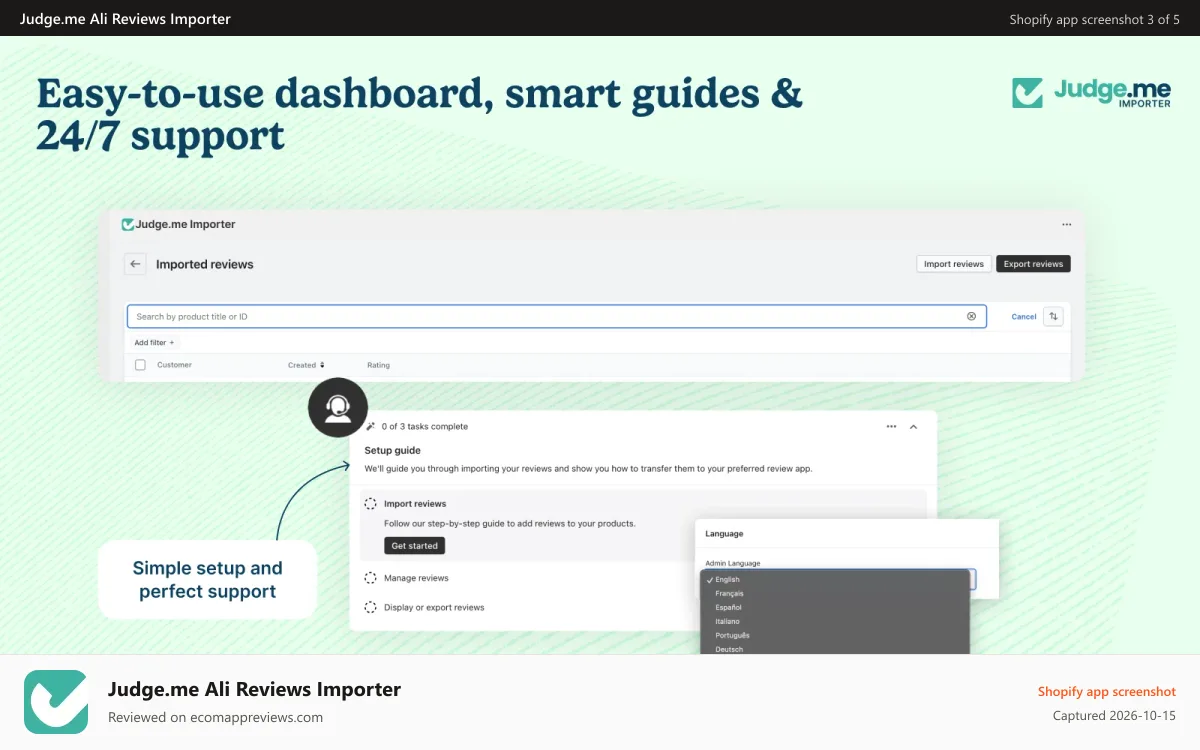Click Cancel next to the search field
Viewport: 1200px width, 750px height.
pyautogui.click(x=1024, y=317)
